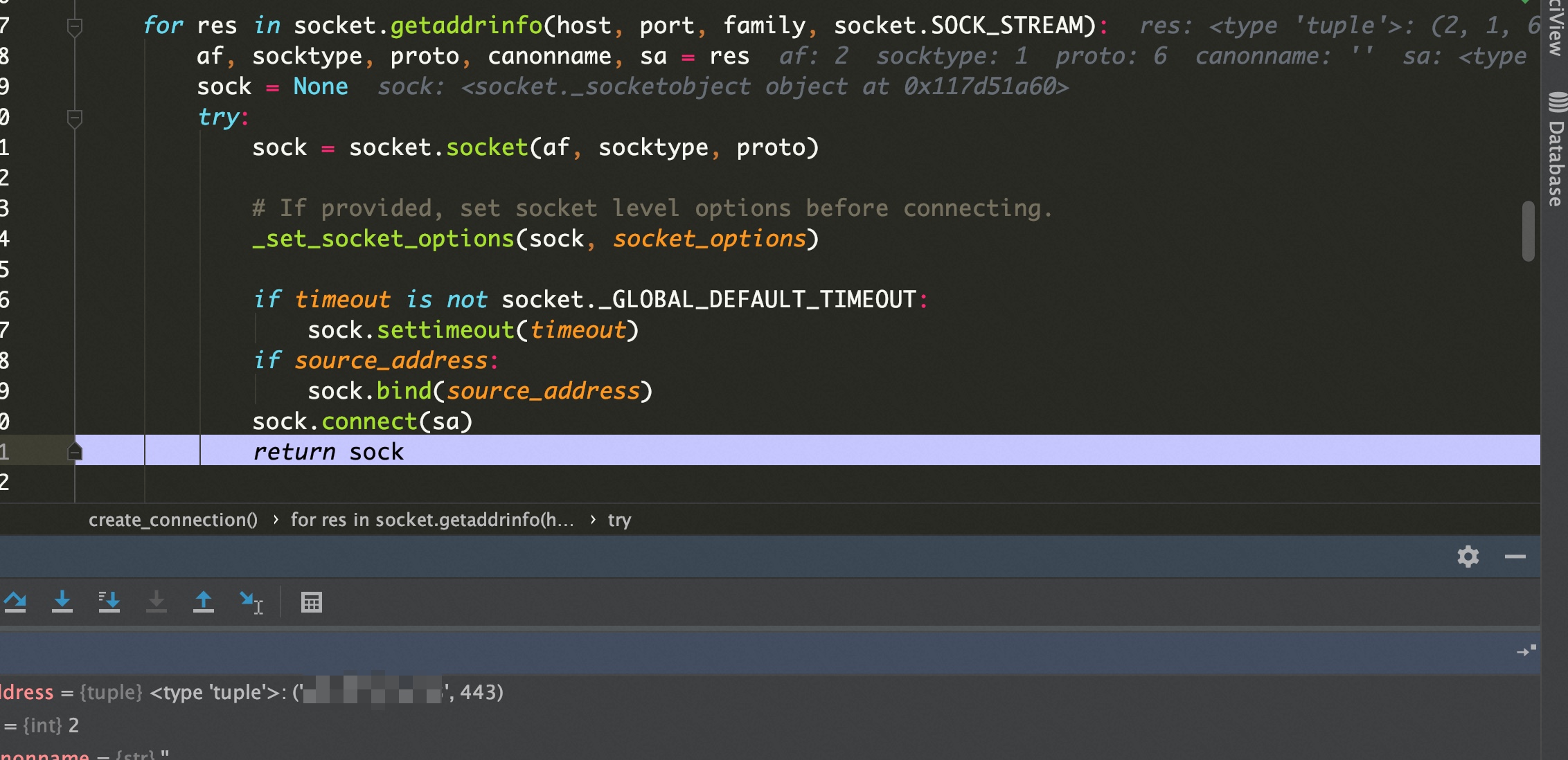This screenshot has width=1568, height=760.
Task: Click the Step Into debugger icon
Action: coord(62,601)
